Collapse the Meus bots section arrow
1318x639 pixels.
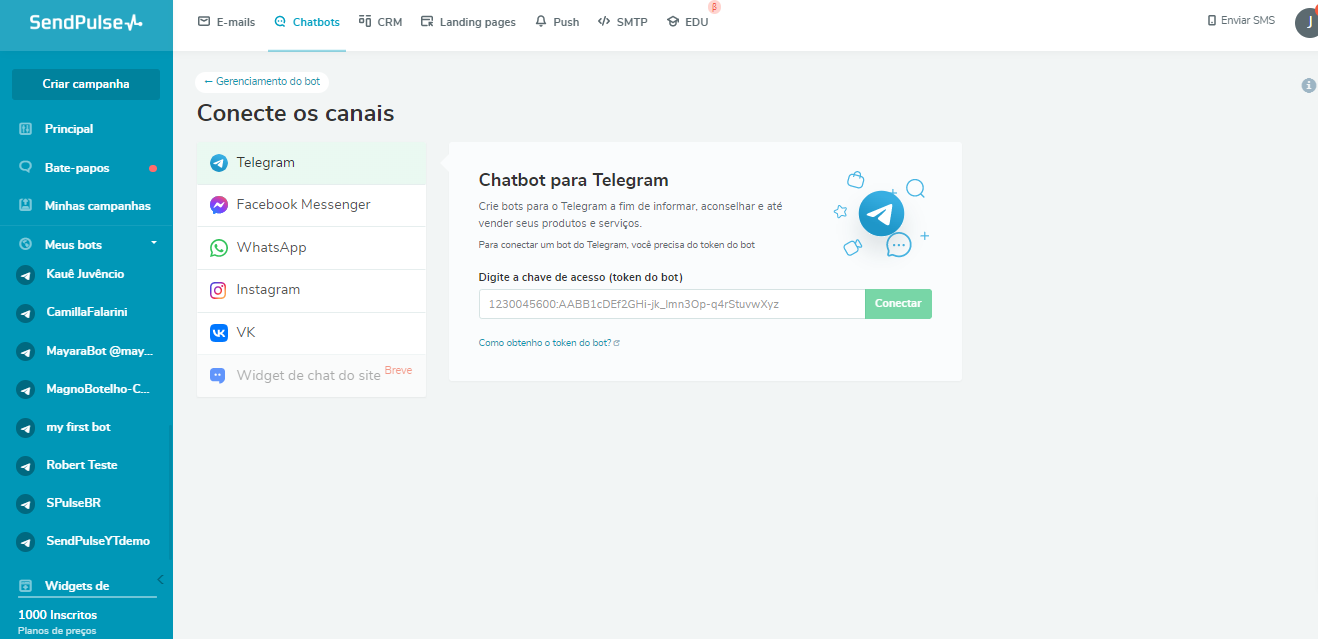click(x=154, y=243)
